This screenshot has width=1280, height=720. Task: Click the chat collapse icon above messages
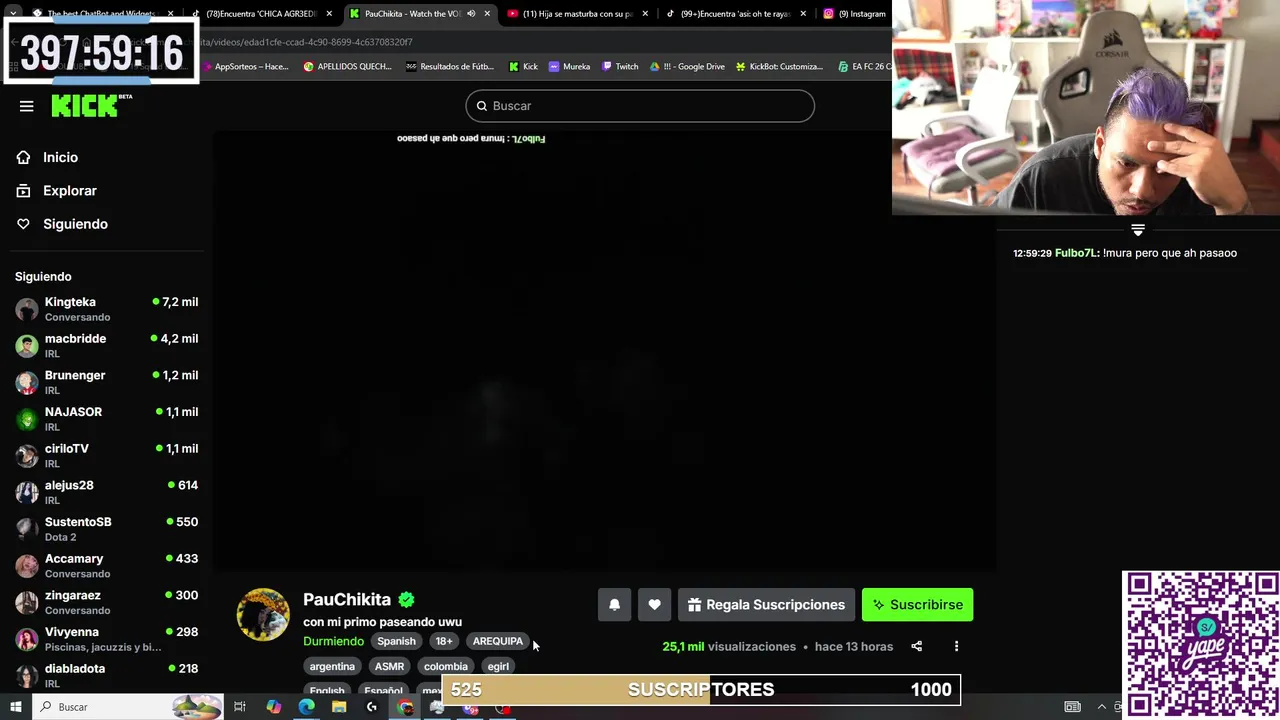click(1138, 230)
